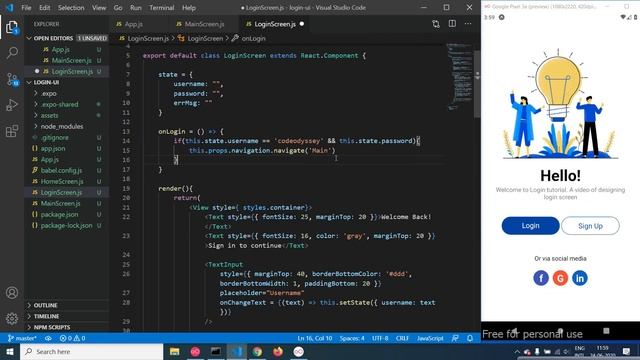
Task: Tap the Login button in the emulator
Action: [530, 225]
